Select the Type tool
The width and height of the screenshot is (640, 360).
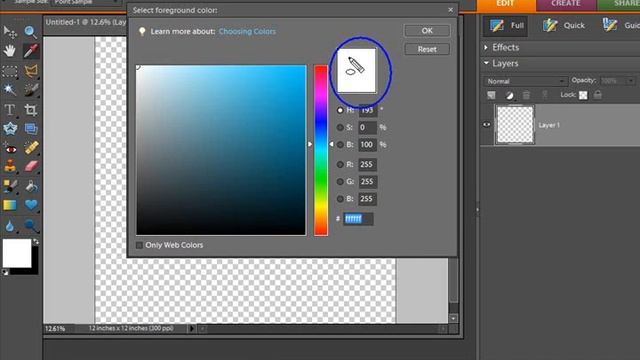10,109
